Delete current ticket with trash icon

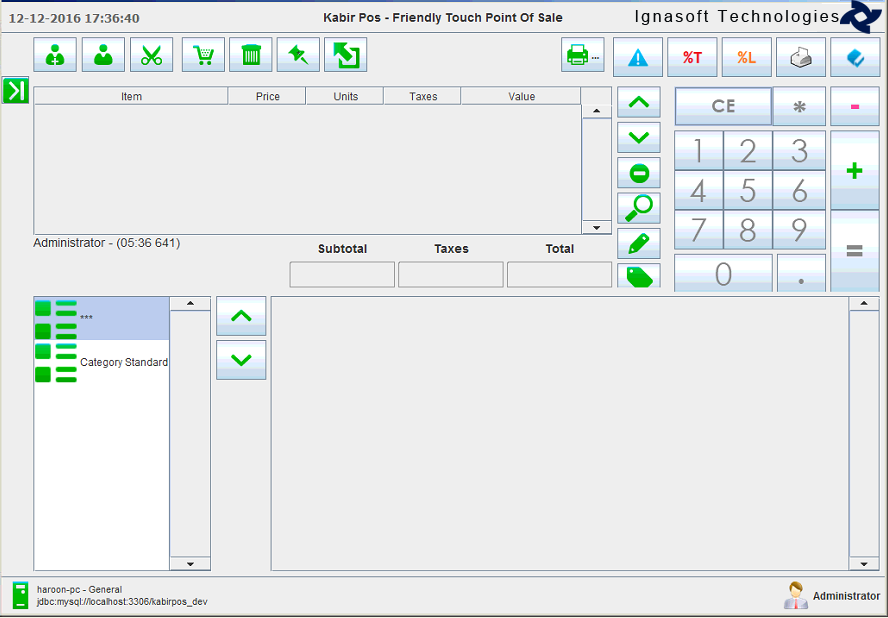click(251, 55)
